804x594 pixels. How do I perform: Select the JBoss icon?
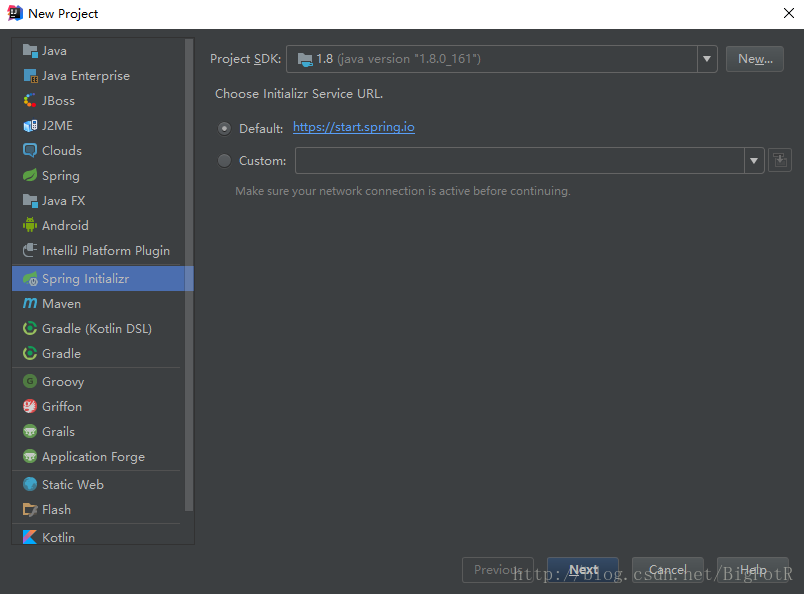click(30, 101)
